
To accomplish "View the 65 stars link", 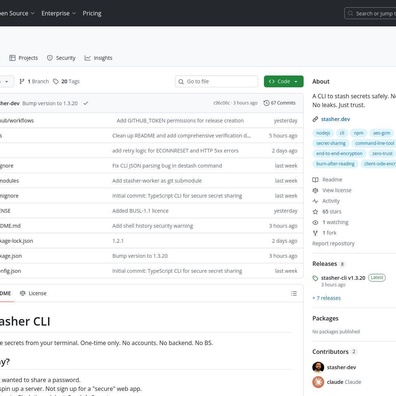I will (332, 212).
